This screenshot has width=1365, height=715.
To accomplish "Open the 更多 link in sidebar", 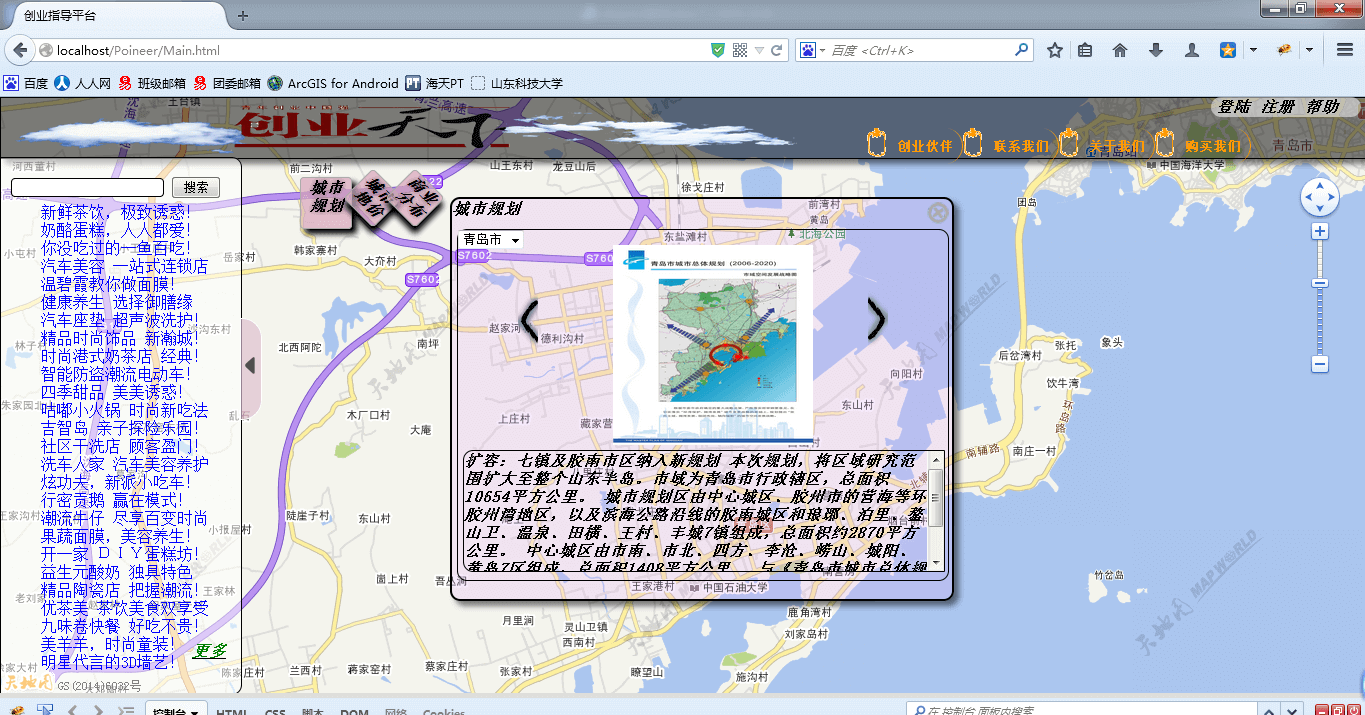I will [210, 651].
